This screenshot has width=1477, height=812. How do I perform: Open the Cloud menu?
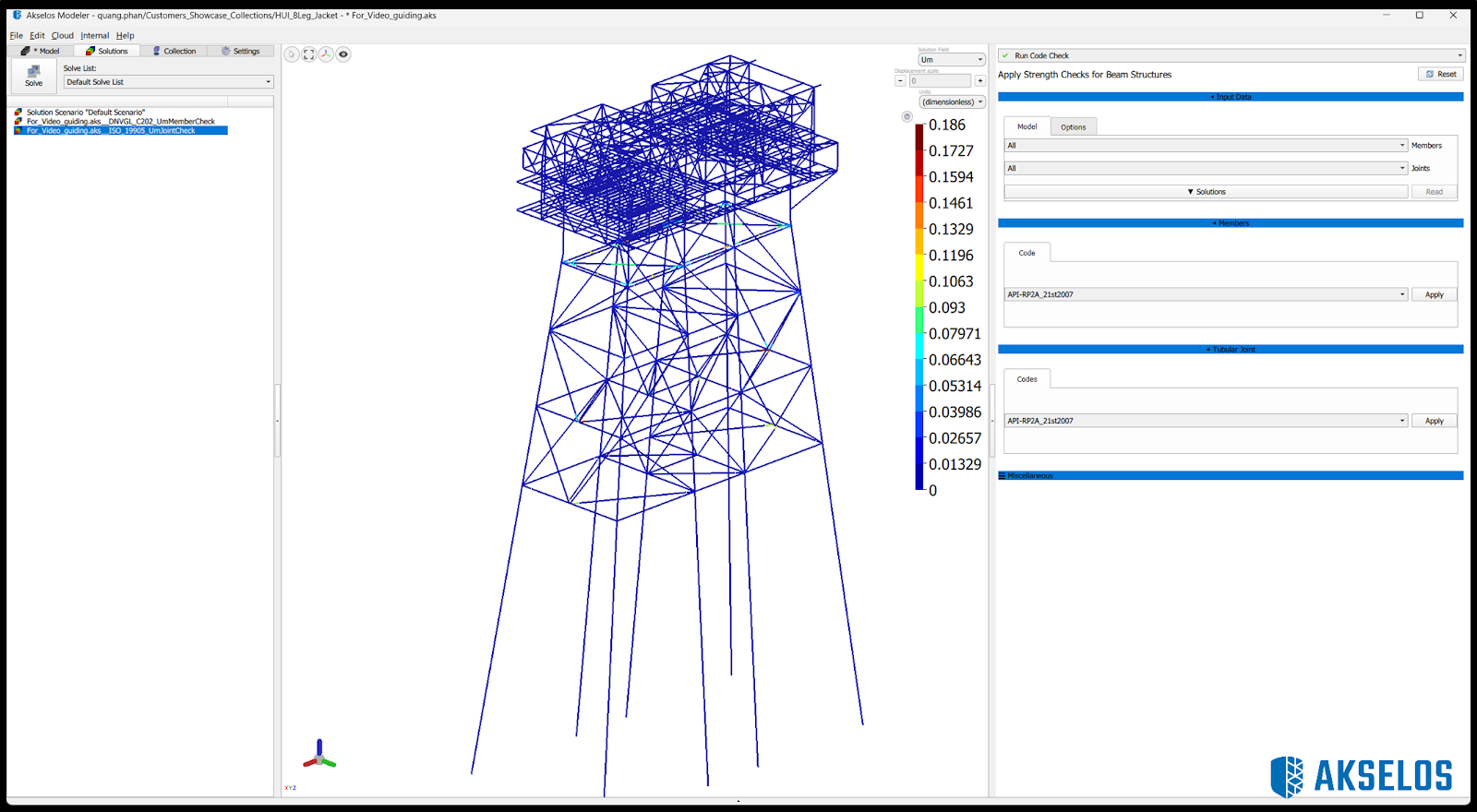[62, 36]
